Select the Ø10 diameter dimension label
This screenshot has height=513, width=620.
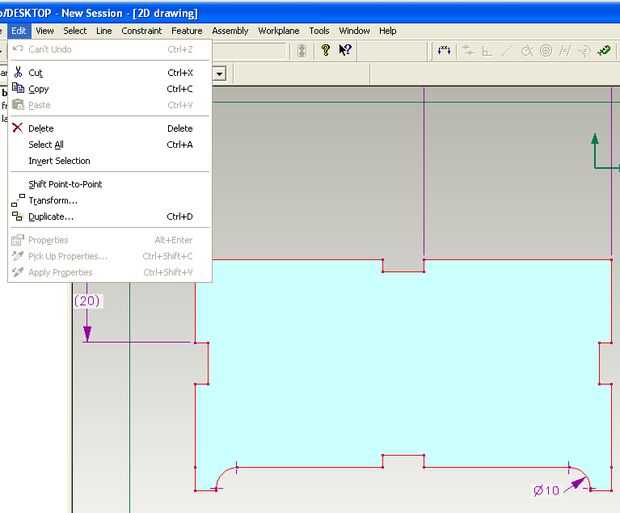point(546,491)
